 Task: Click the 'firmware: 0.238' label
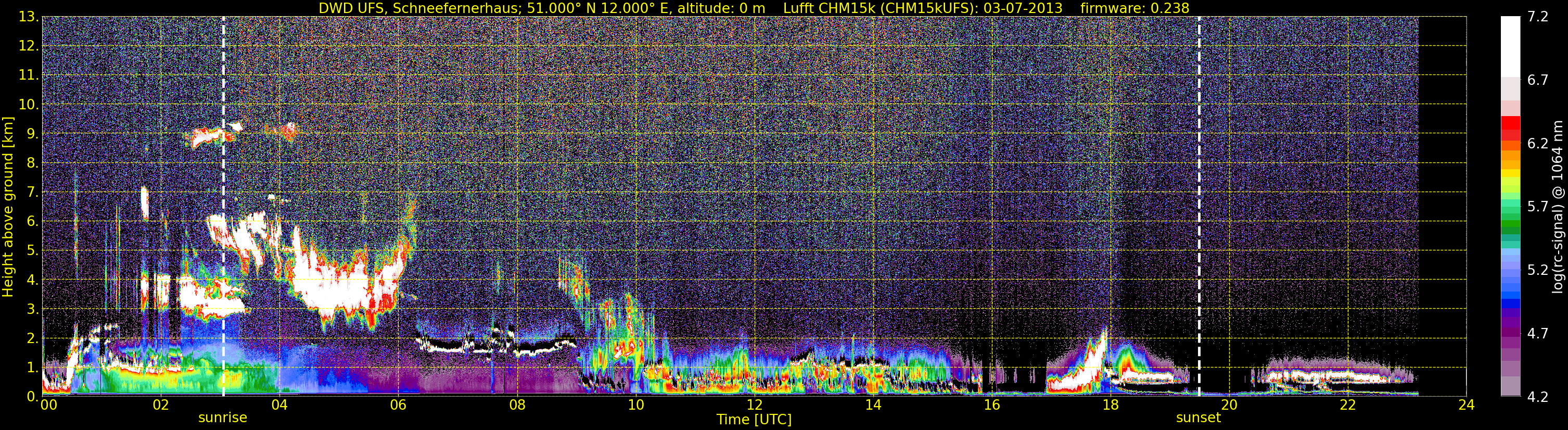[1134, 8]
